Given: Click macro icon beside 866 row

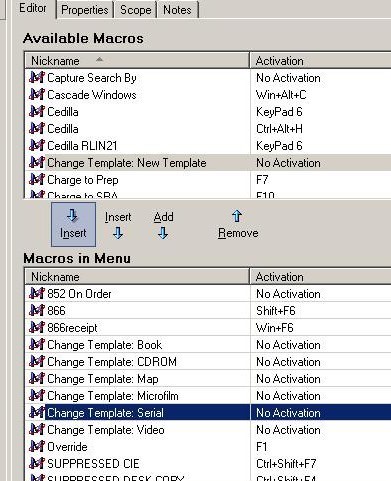Looking at the screenshot, I should [37, 311].
